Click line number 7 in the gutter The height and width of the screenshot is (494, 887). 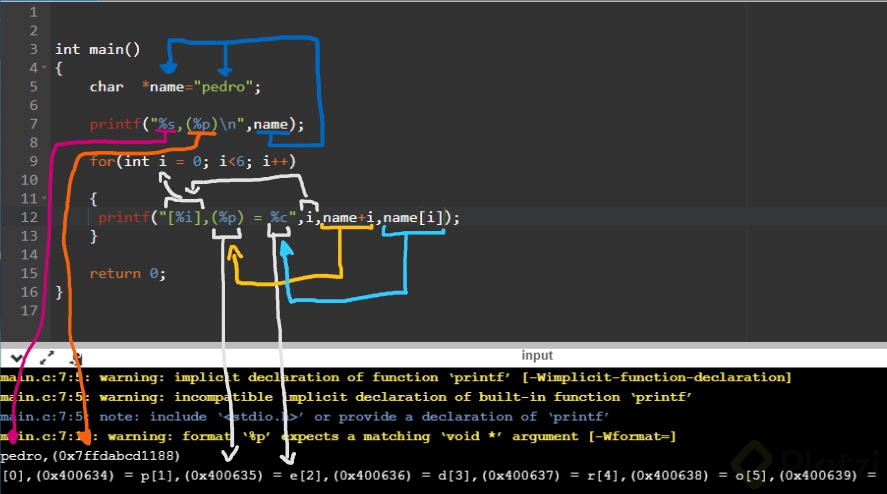tap(33, 124)
